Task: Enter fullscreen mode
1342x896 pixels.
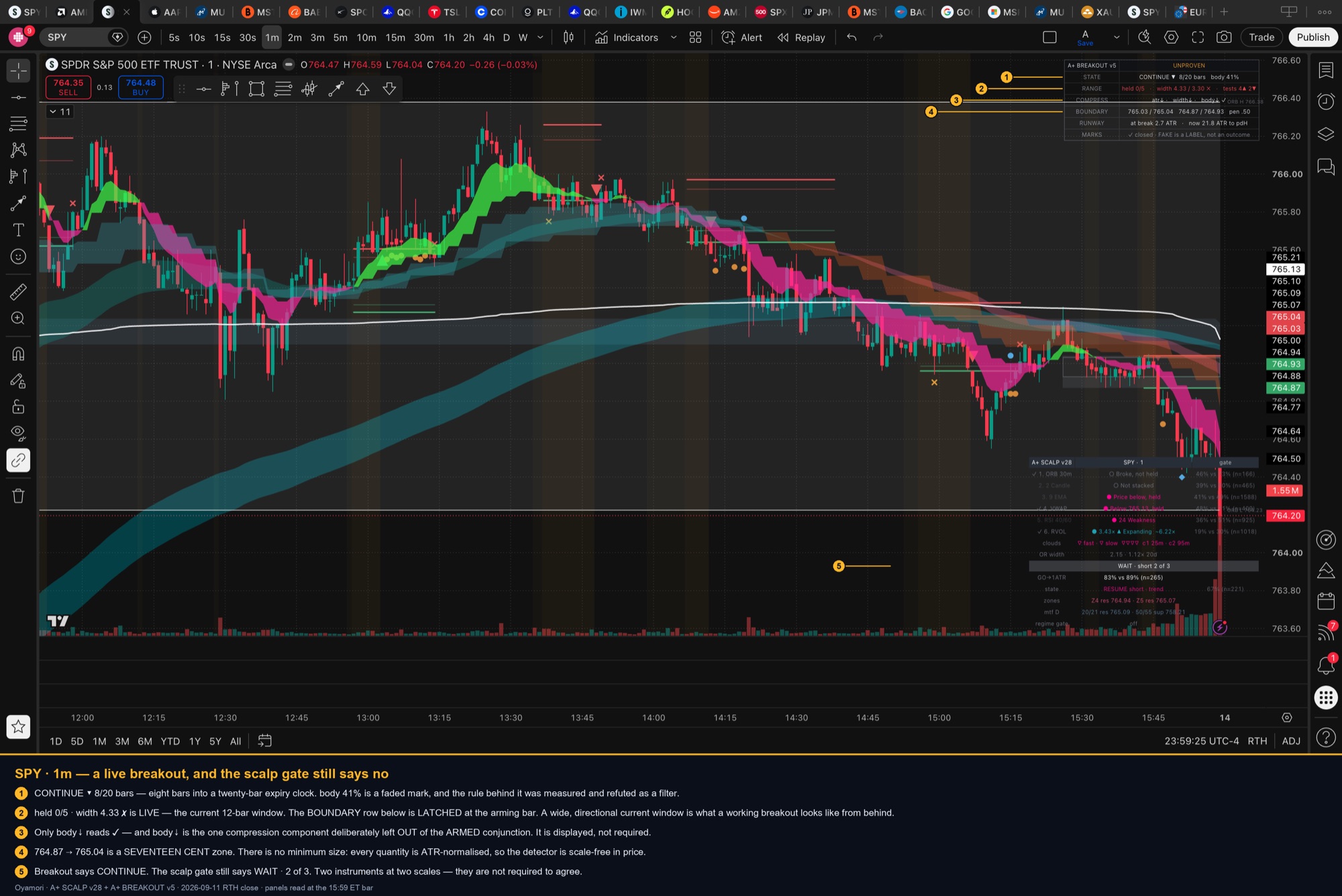Action: pyautogui.click(x=1198, y=38)
